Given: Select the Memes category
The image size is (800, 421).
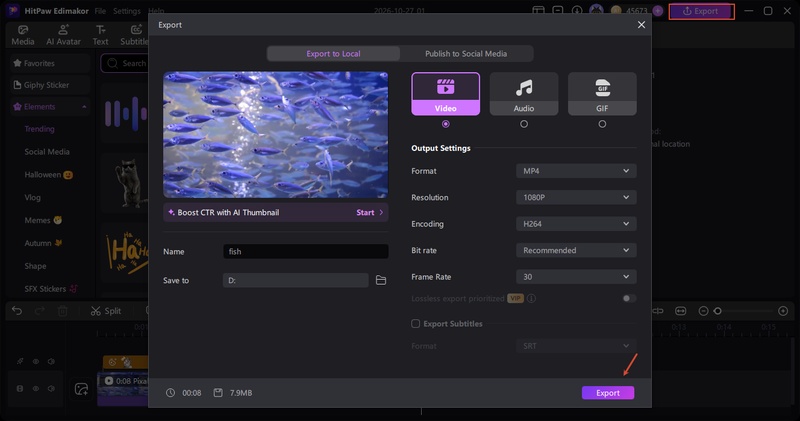Looking at the screenshot, I should point(43,220).
